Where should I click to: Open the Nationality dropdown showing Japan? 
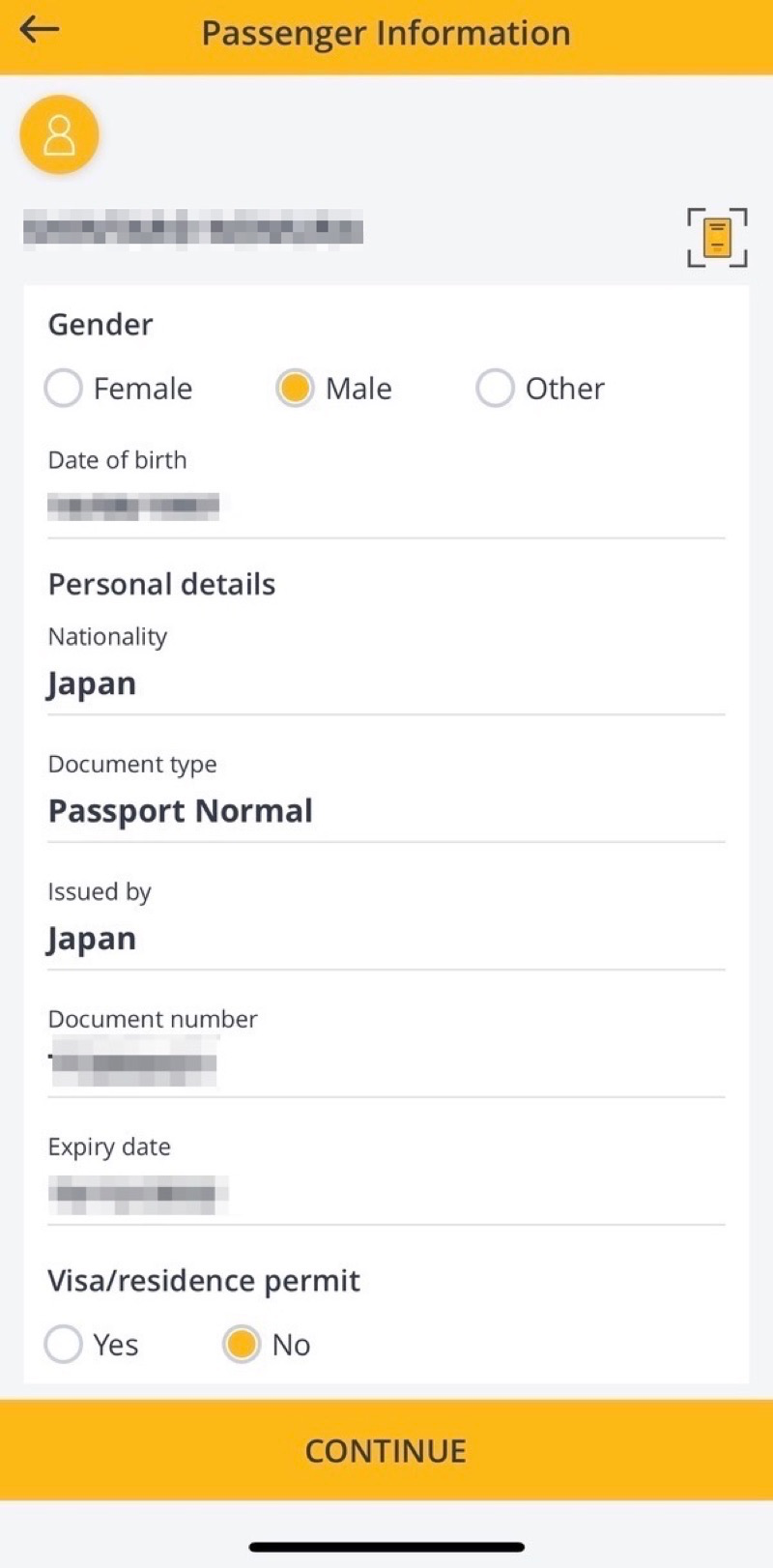tap(386, 684)
